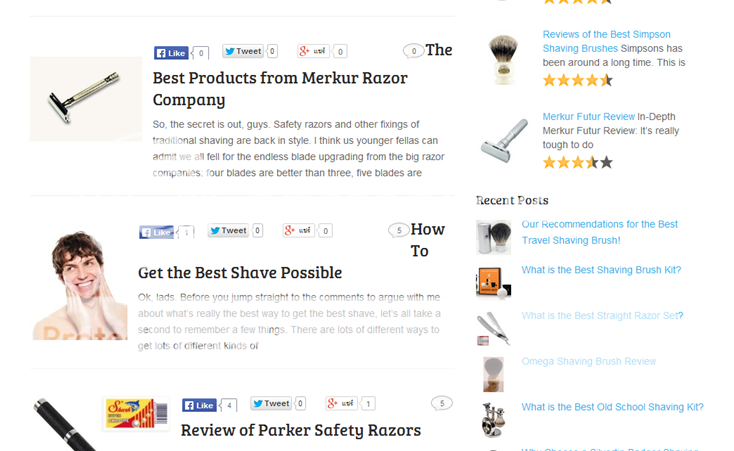Tweet the Best Shave Possible article
The height and width of the screenshot is (451, 734).
(x=228, y=230)
